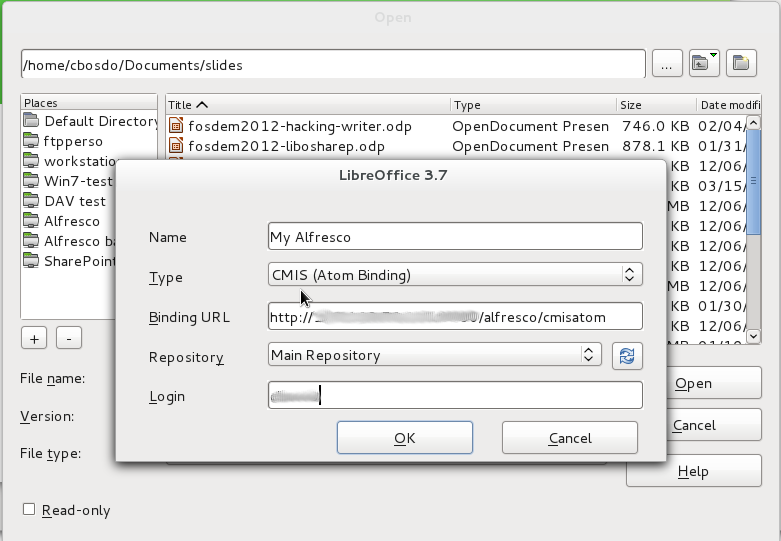Click fosdem2012-hacking-writer.odp file icon
The height and width of the screenshot is (541, 781).
[176, 126]
